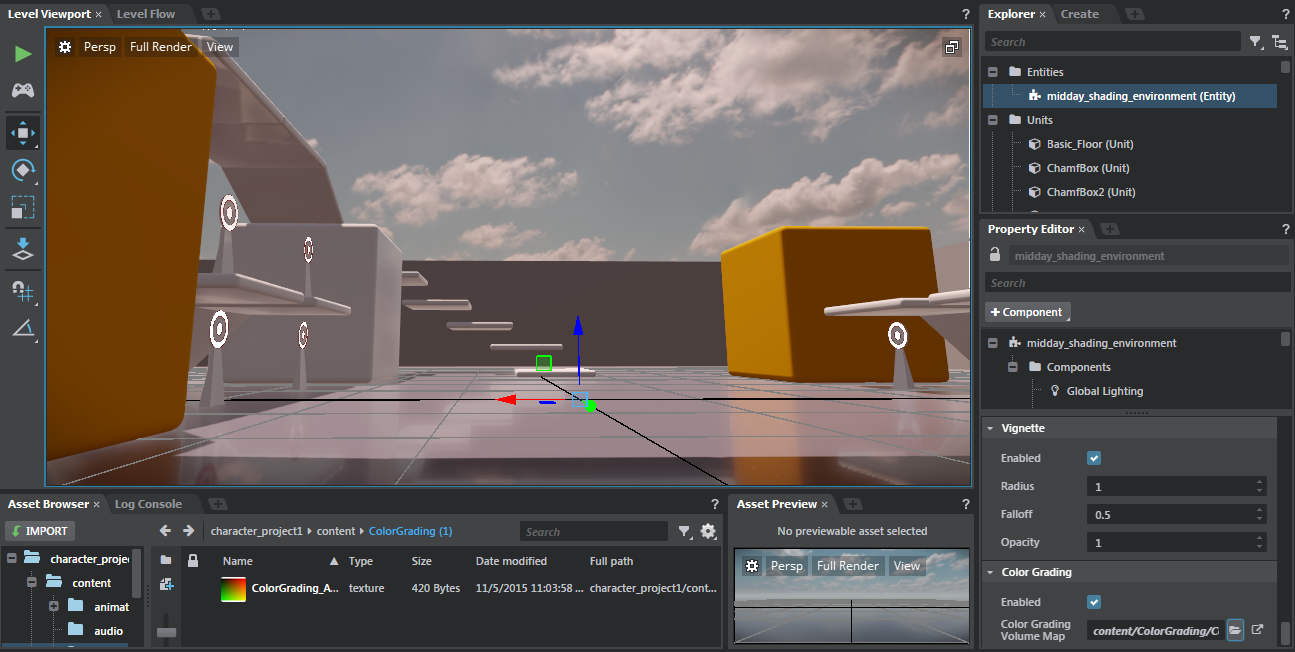
Task: Toggle the Asset Browser filter icon
Action: [x=685, y=531]
